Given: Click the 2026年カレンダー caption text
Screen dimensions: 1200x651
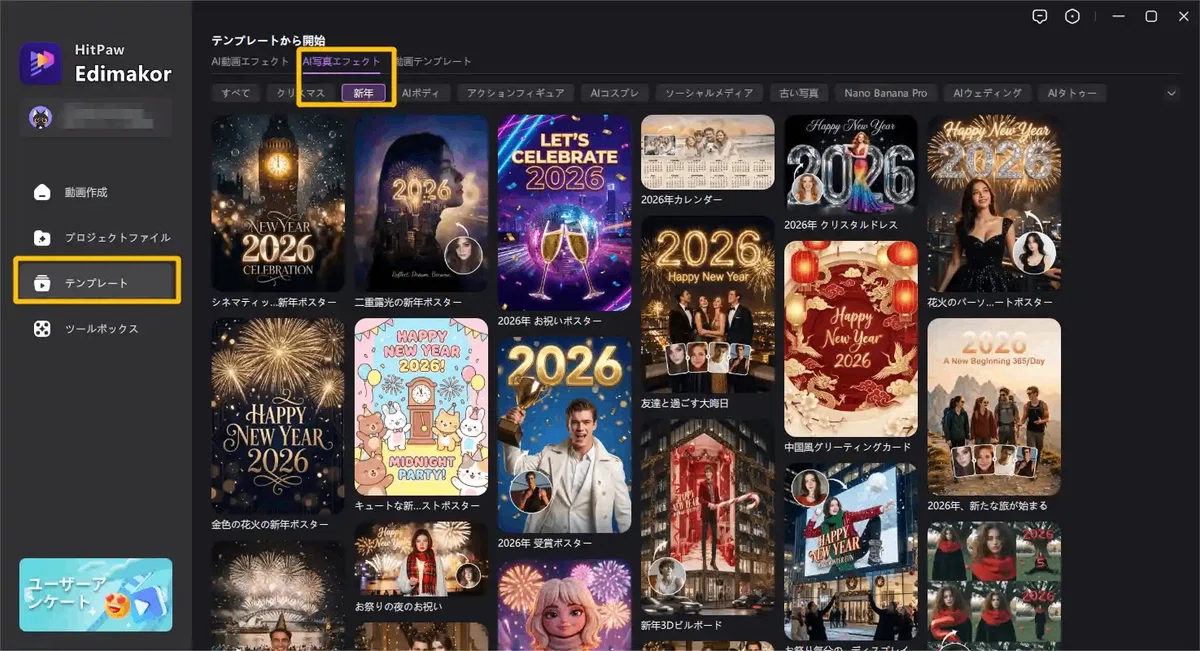Looking at the screenshot, I should point(681,199).
